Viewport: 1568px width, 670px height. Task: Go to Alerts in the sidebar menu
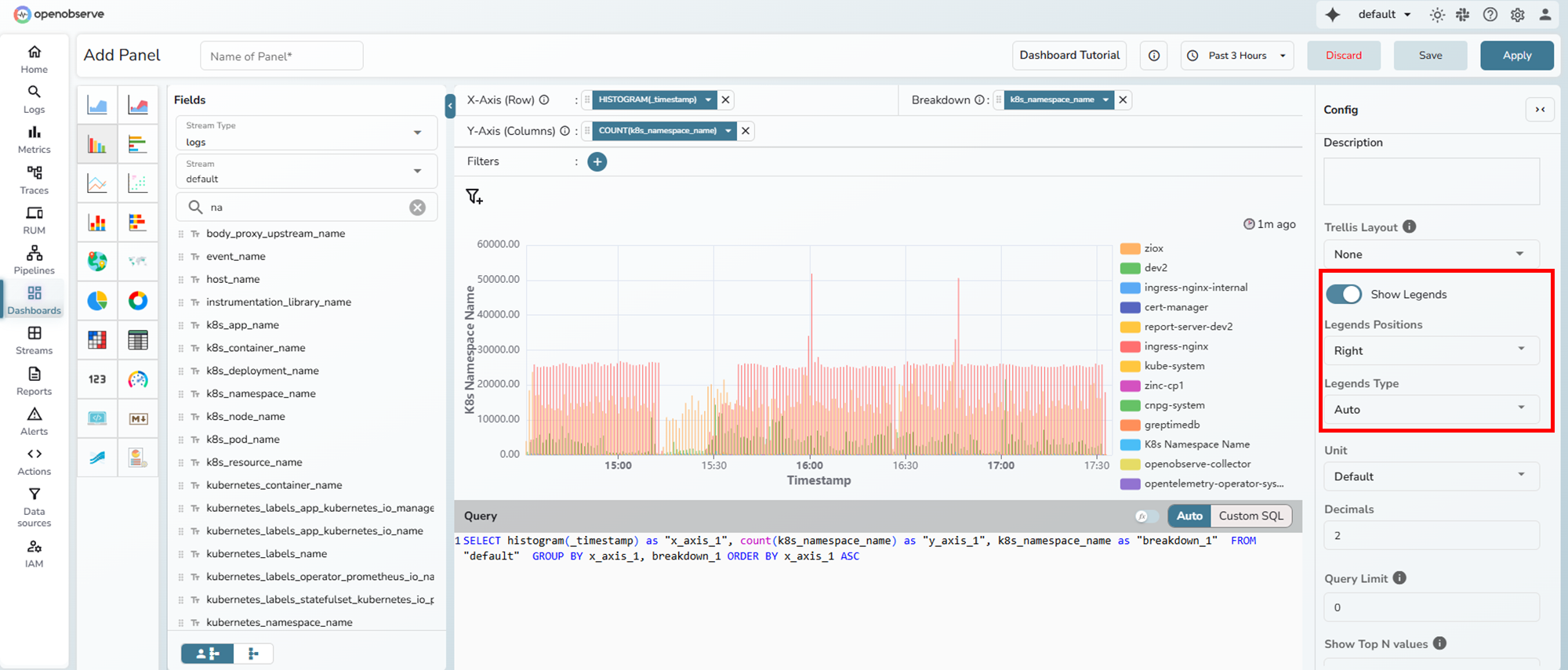pyautogui.click(x=34, y=421)
